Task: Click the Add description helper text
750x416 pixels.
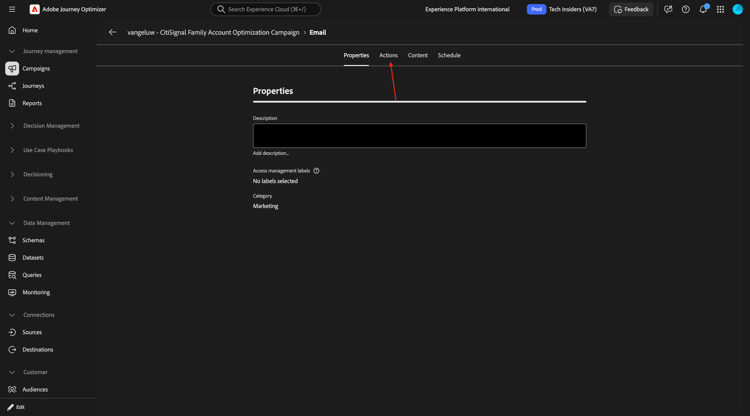Action: (x=271, y=153)
